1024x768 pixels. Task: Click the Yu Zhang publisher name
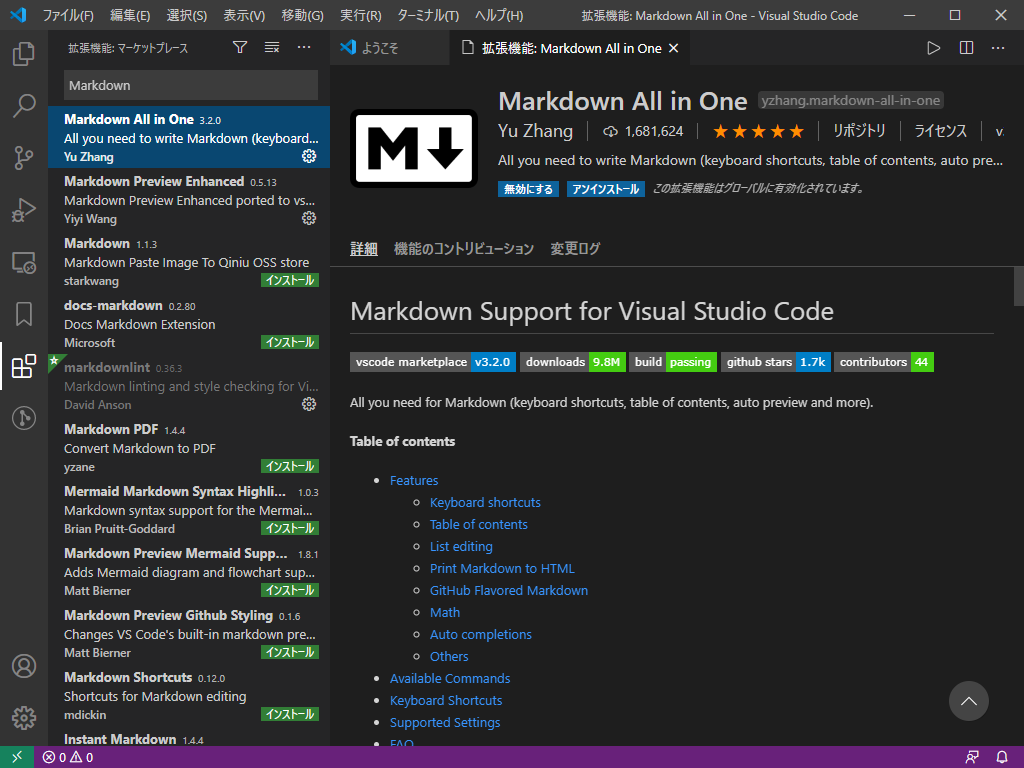pos(535,131)
